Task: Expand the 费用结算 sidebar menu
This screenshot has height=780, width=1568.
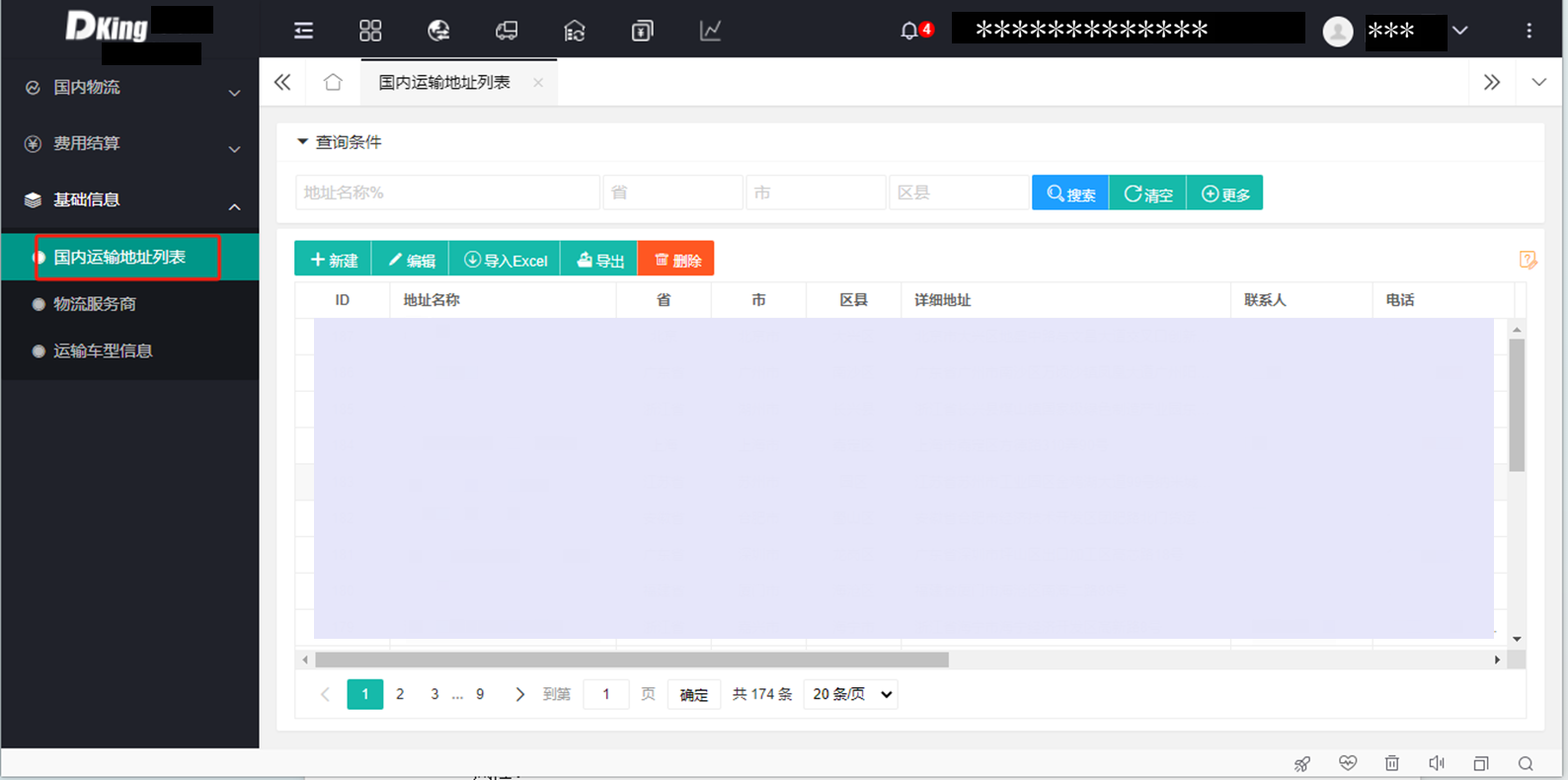Action: pos(128,144)
